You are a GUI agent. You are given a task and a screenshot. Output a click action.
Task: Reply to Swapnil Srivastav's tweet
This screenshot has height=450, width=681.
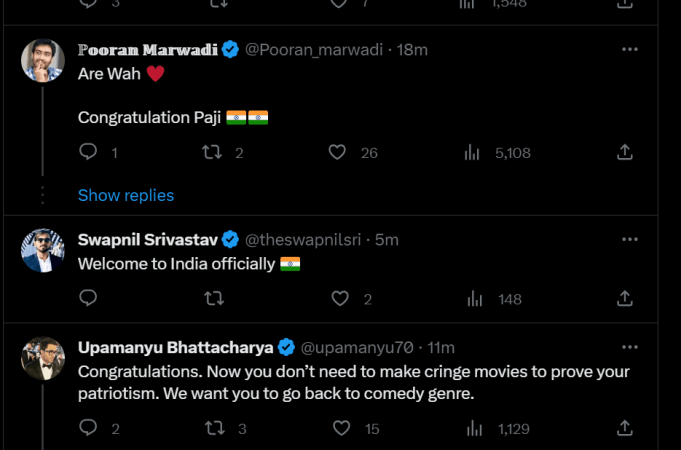(88, 298)
